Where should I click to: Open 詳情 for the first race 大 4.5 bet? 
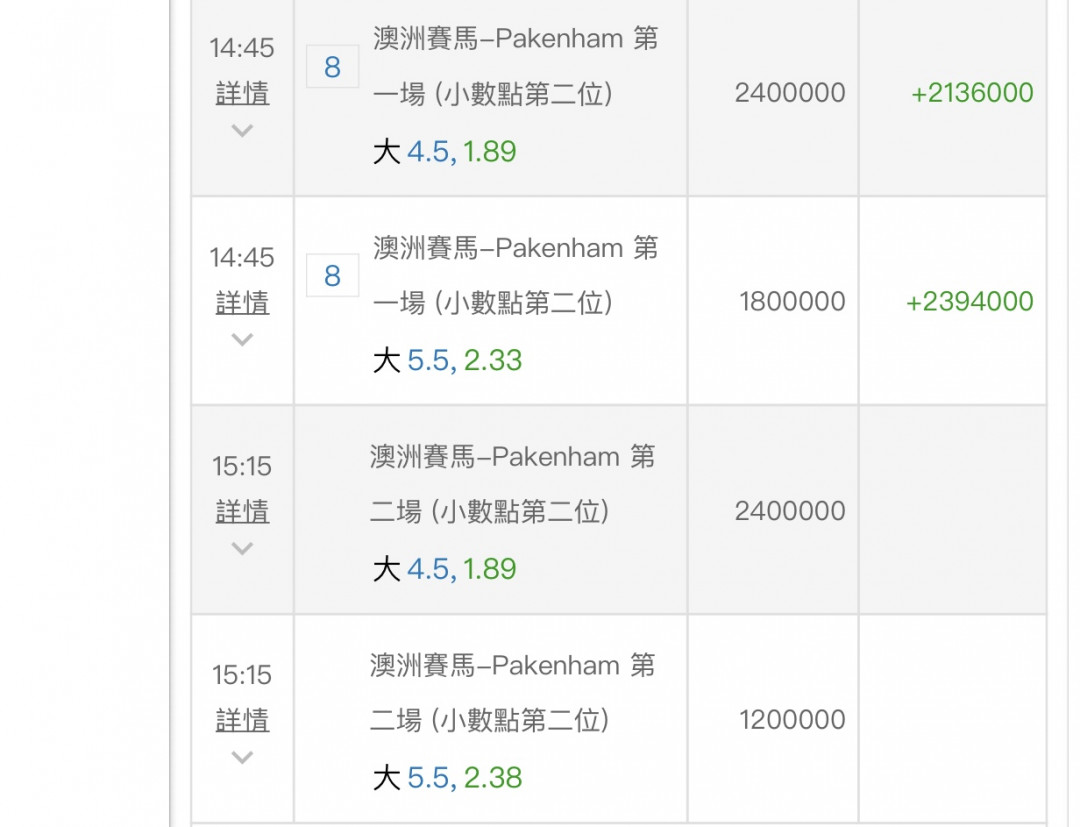pyautogui.click(x=242, y=94)
